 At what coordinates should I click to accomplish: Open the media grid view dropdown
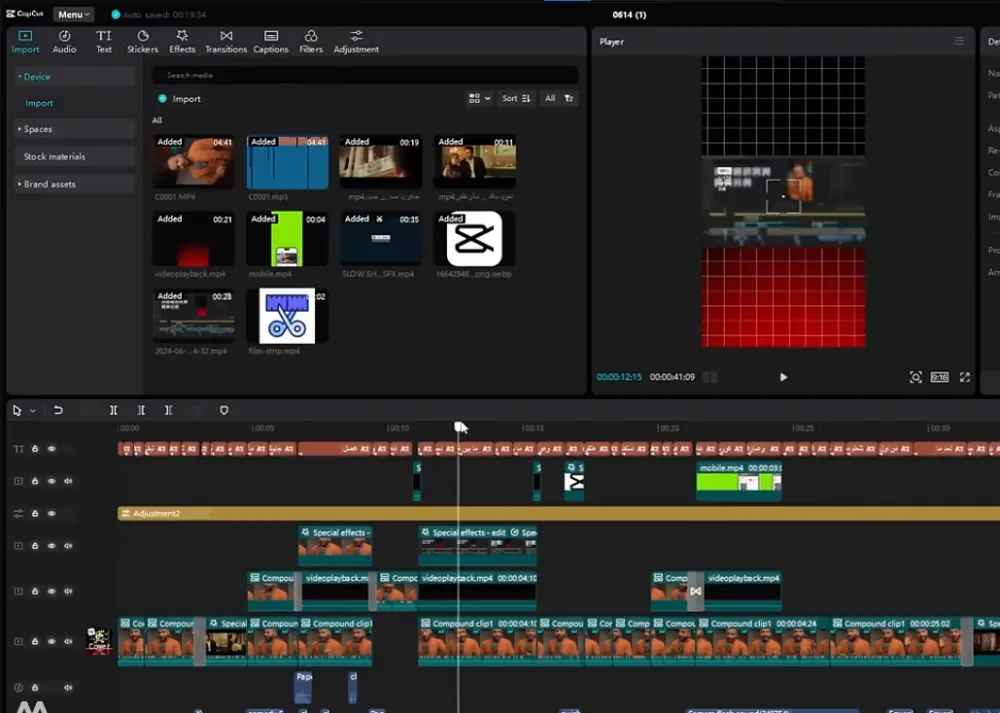point(480,98)
